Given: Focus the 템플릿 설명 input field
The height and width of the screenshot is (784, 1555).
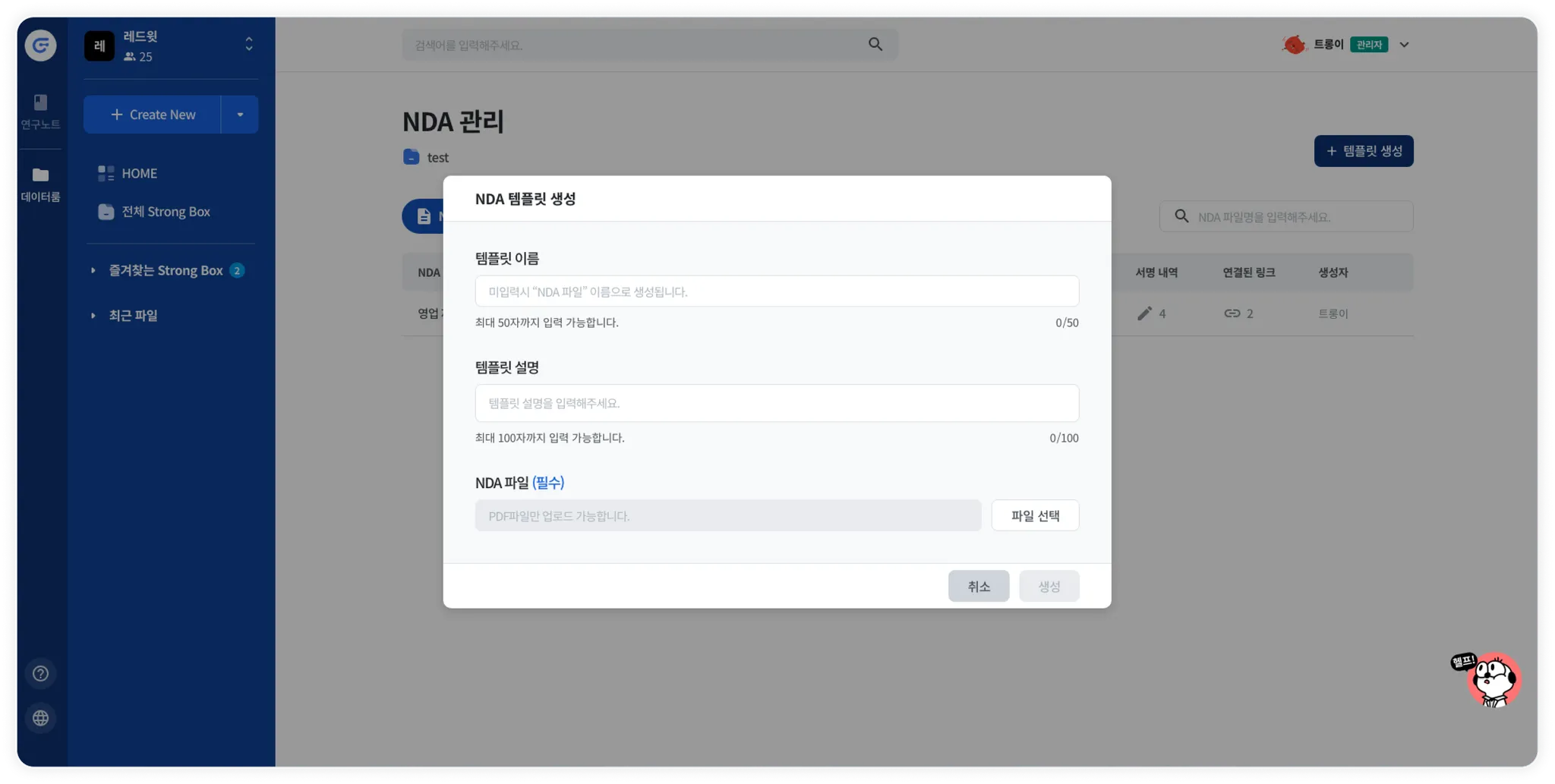Looking at the screenshot, I should [777, 403].
